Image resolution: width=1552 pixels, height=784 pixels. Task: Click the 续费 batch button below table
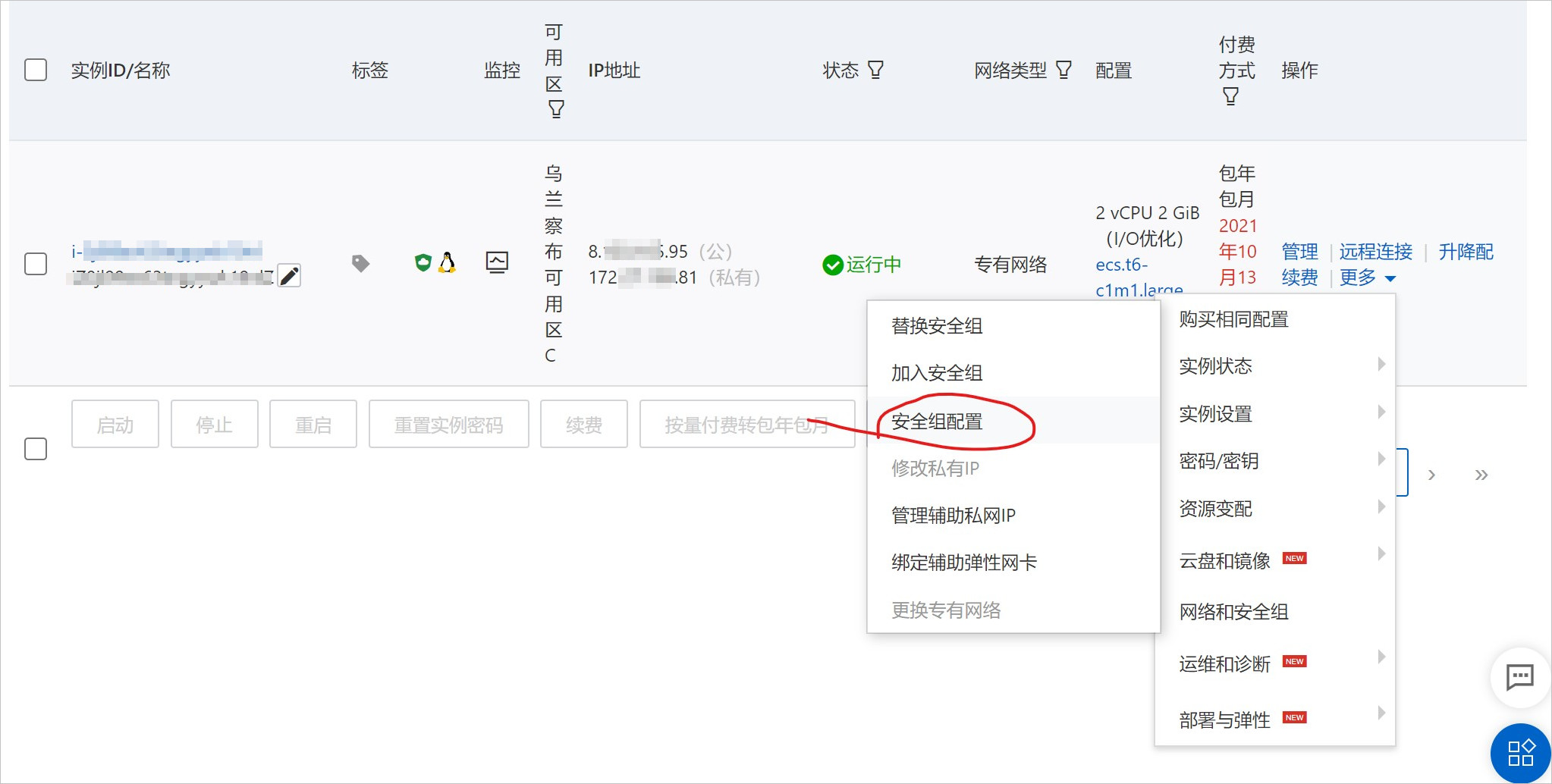click(584, 424)
